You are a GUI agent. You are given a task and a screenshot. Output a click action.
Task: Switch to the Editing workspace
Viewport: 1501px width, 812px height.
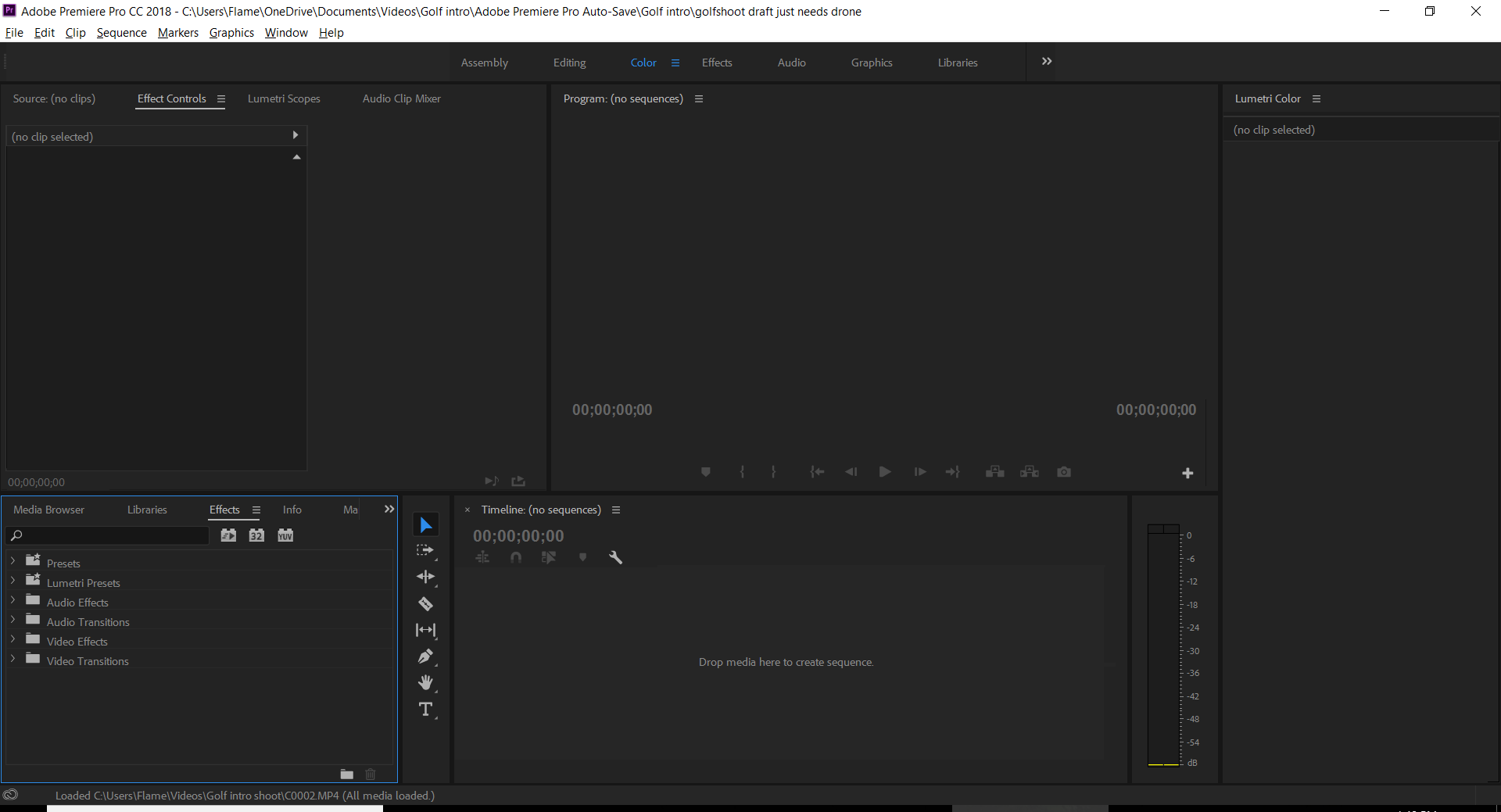pos(569,63)
